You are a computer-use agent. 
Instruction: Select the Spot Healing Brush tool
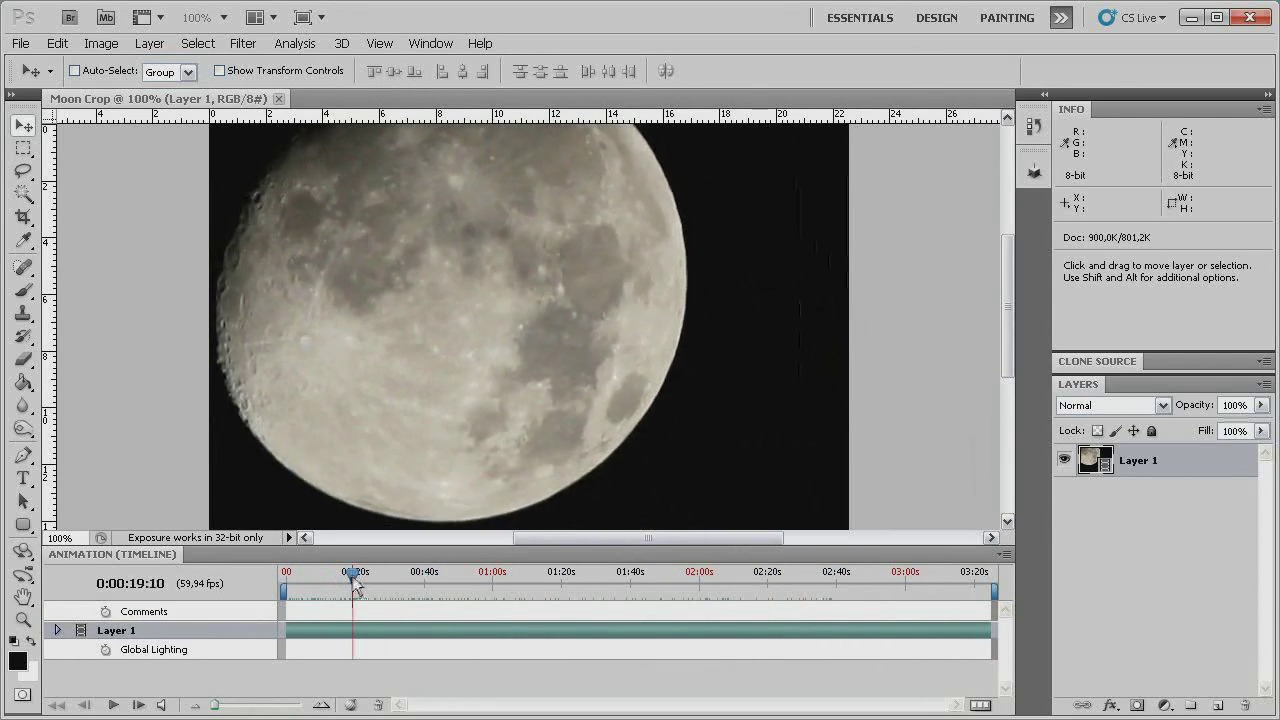(x=23, y=268)
